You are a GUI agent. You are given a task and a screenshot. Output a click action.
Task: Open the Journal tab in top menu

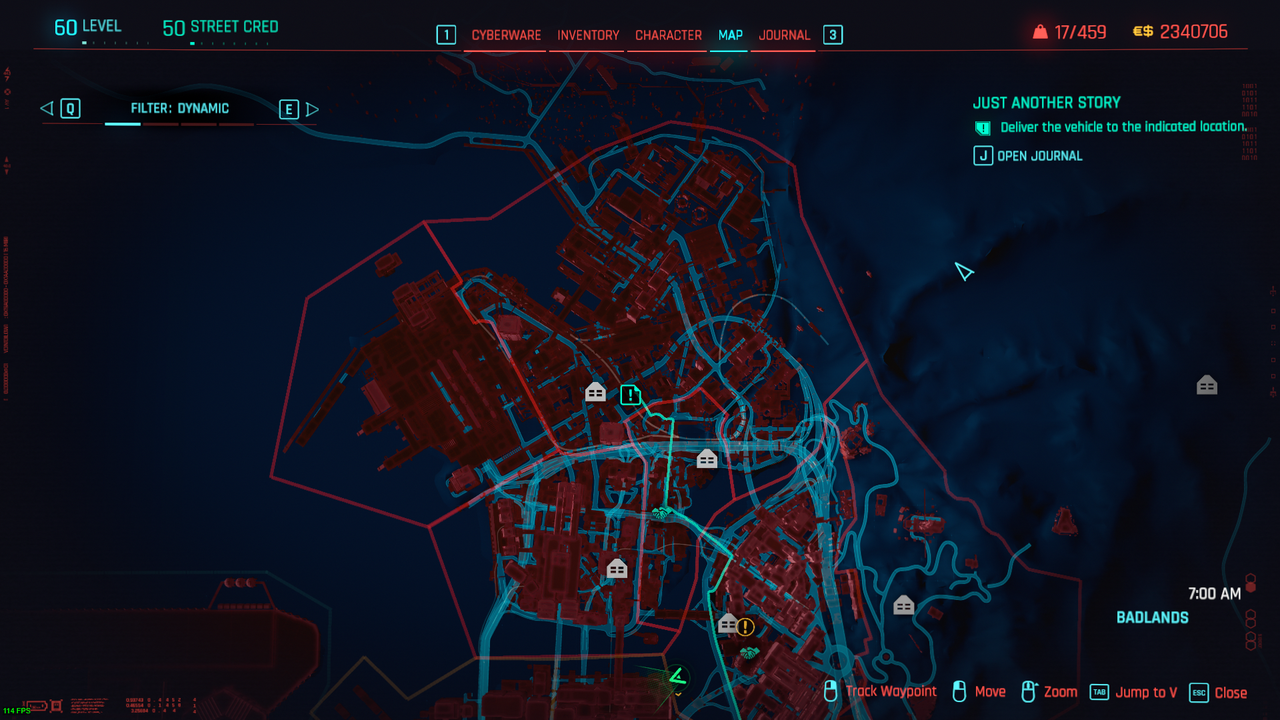point(784,35)
